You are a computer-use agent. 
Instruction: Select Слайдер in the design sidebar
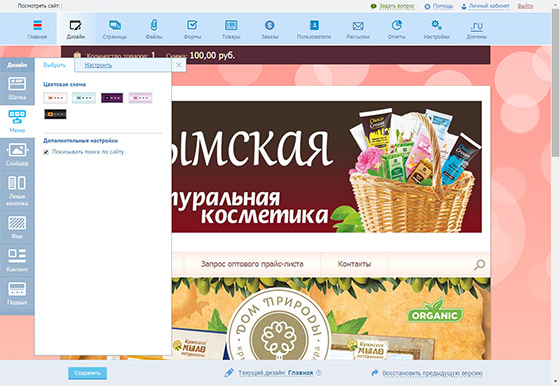[17, 155]
